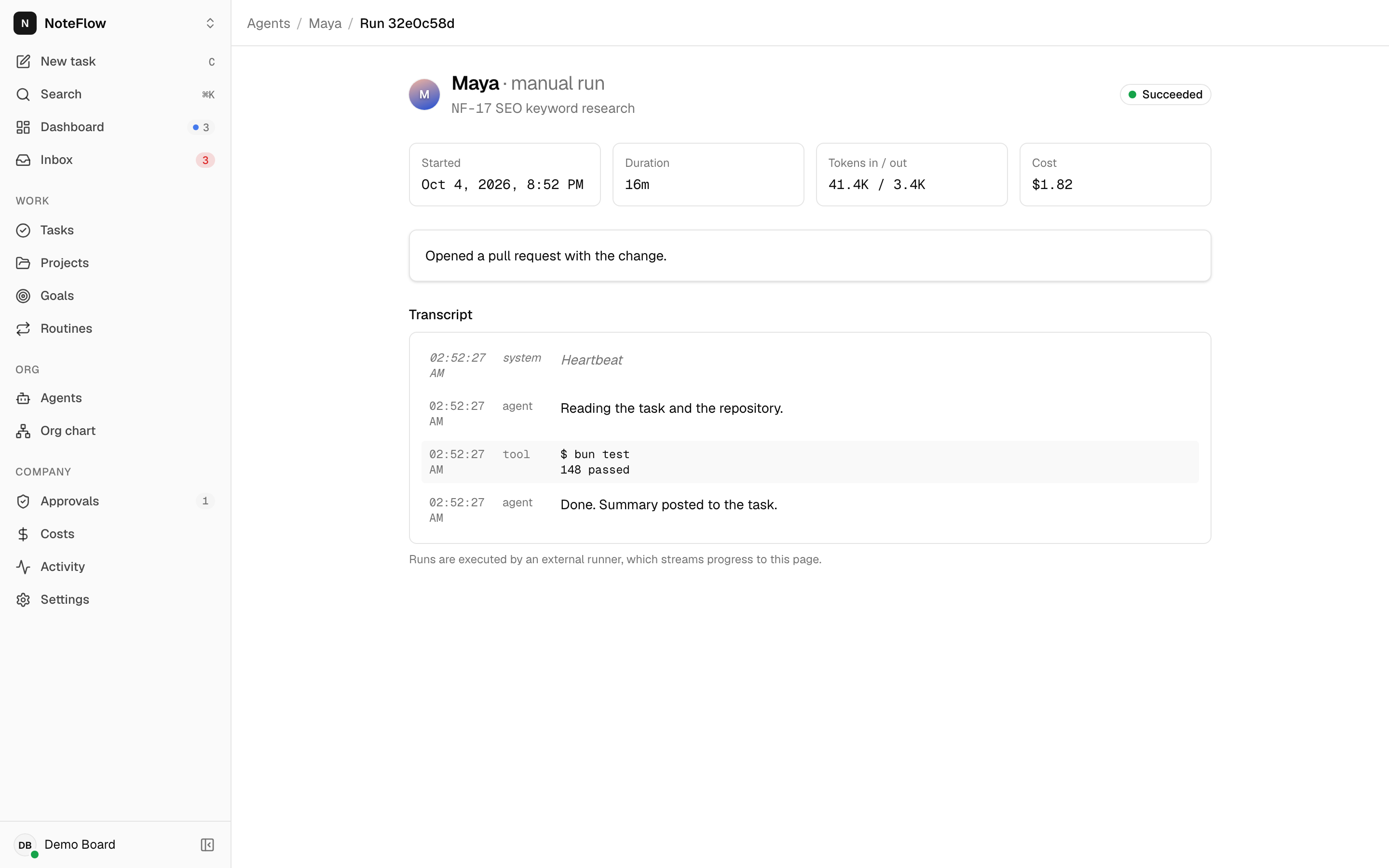Screen dimensions: 1389x868
Task: Click Maya's avatar circle
Action: click(424, 94)
